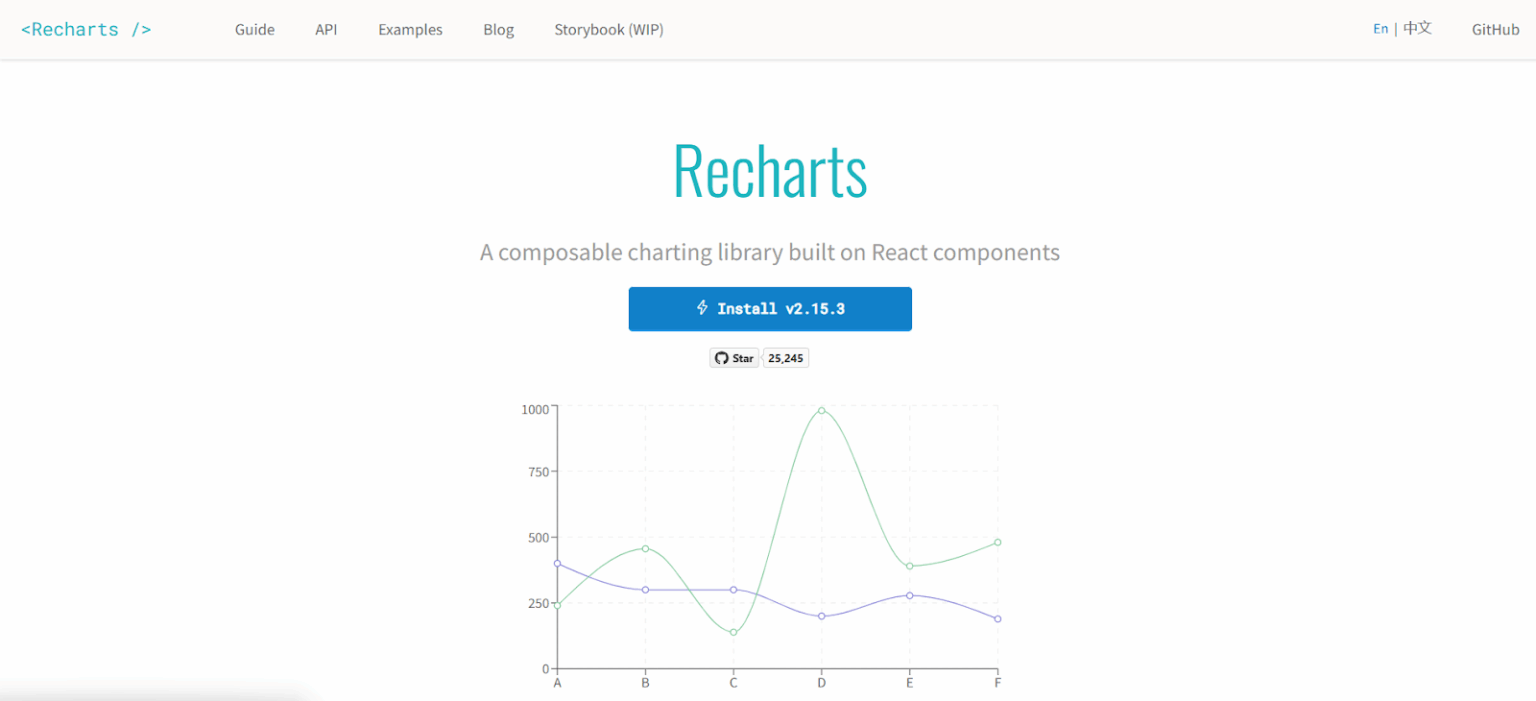Image resolution: width=1536 pixels, height=701 pixels.
Task: Click the purple data point above label A
Action: [x=557, y=564]
